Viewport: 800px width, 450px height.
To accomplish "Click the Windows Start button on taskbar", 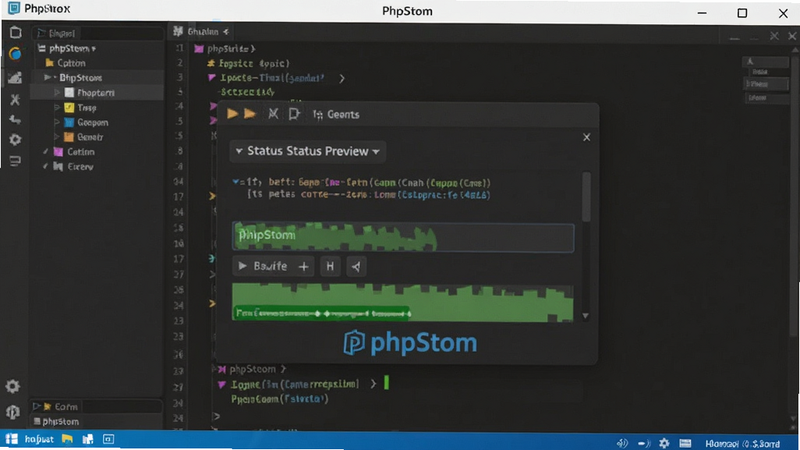I will click(12, 439).
